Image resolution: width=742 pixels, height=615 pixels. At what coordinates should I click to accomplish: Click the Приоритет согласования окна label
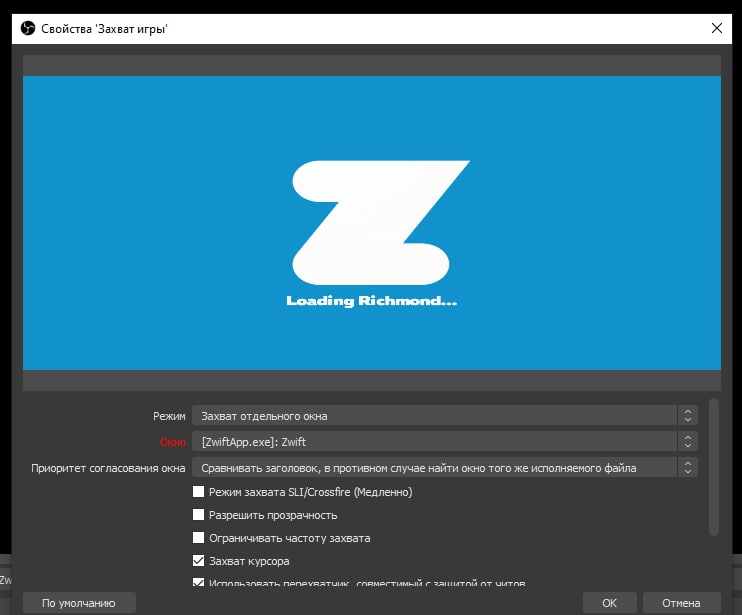108,468
